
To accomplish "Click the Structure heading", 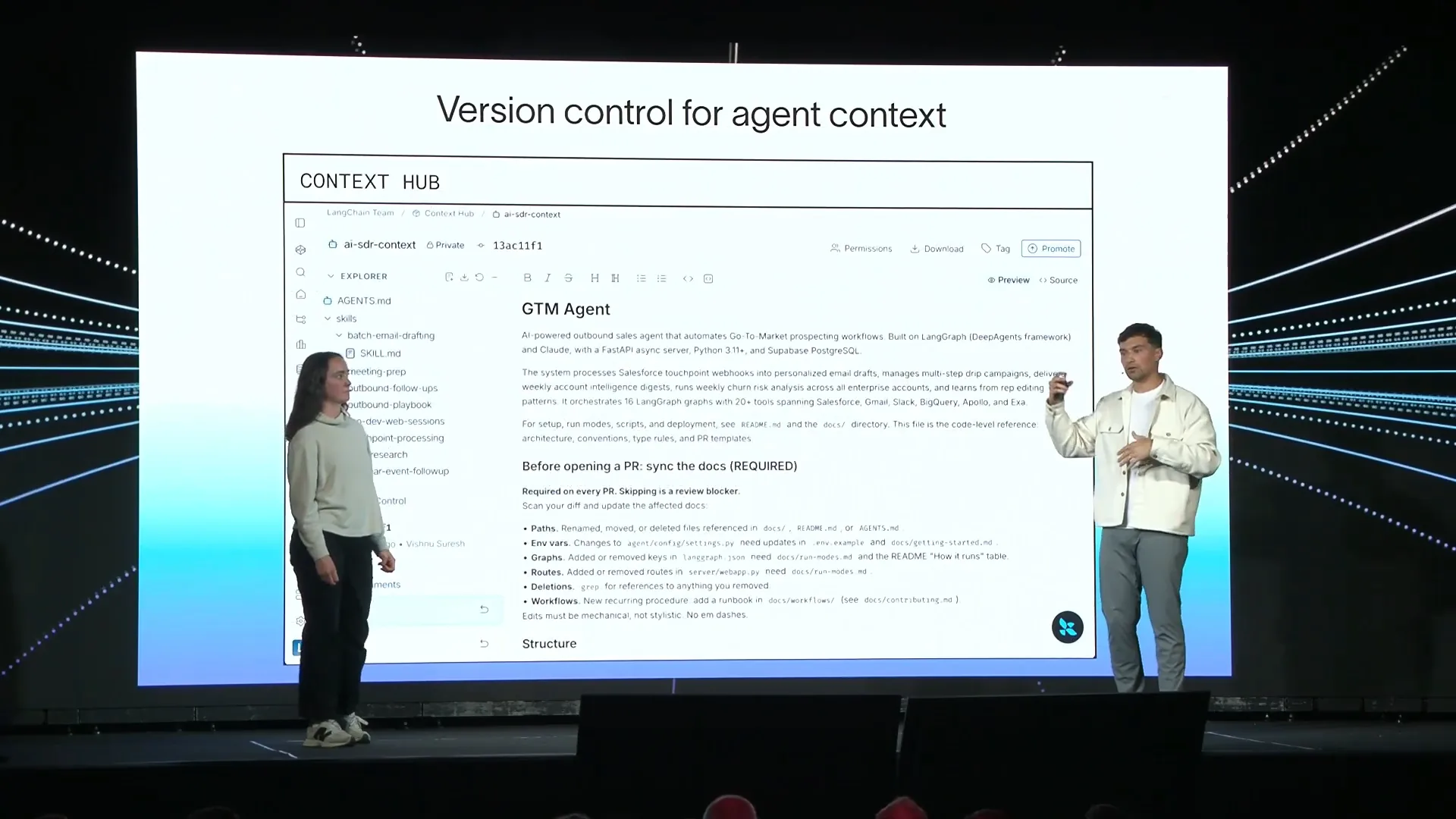I will (x=549, y=643).
